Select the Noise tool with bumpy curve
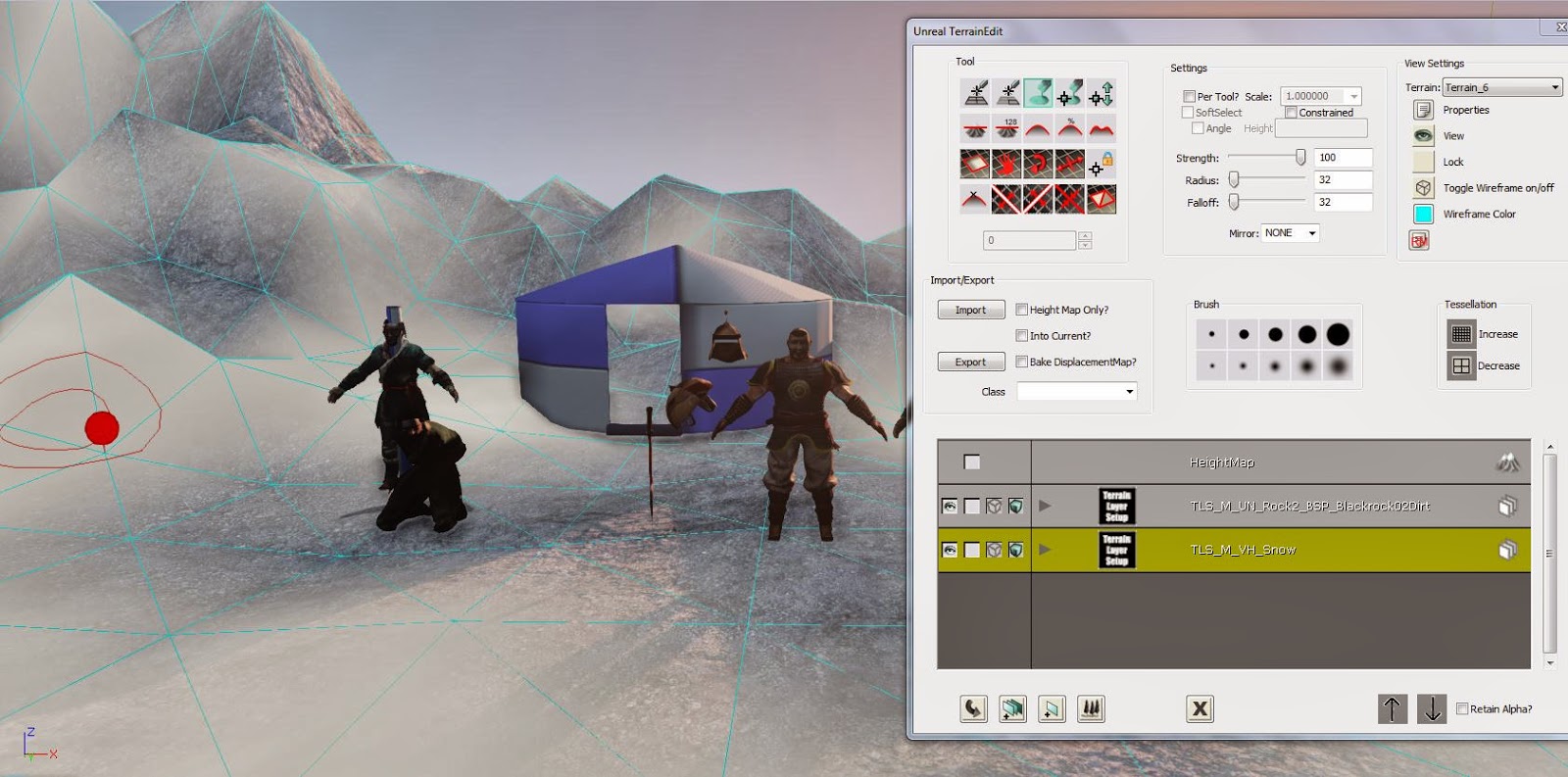This screenshot has width=1568, height=777. pyautogui.click(x=1101, y=128)
